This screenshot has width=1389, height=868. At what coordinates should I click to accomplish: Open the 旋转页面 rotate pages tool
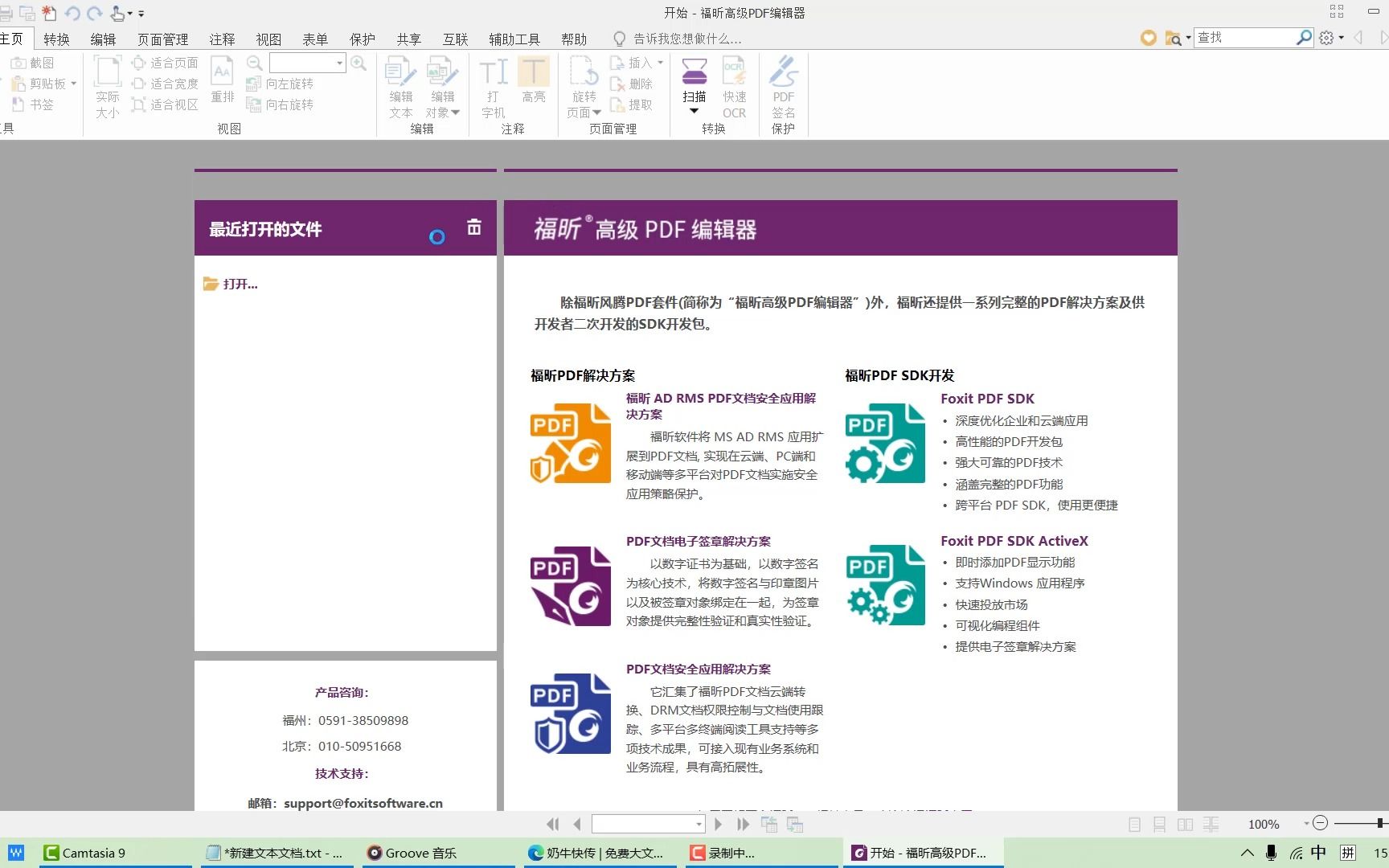[584, 87]
